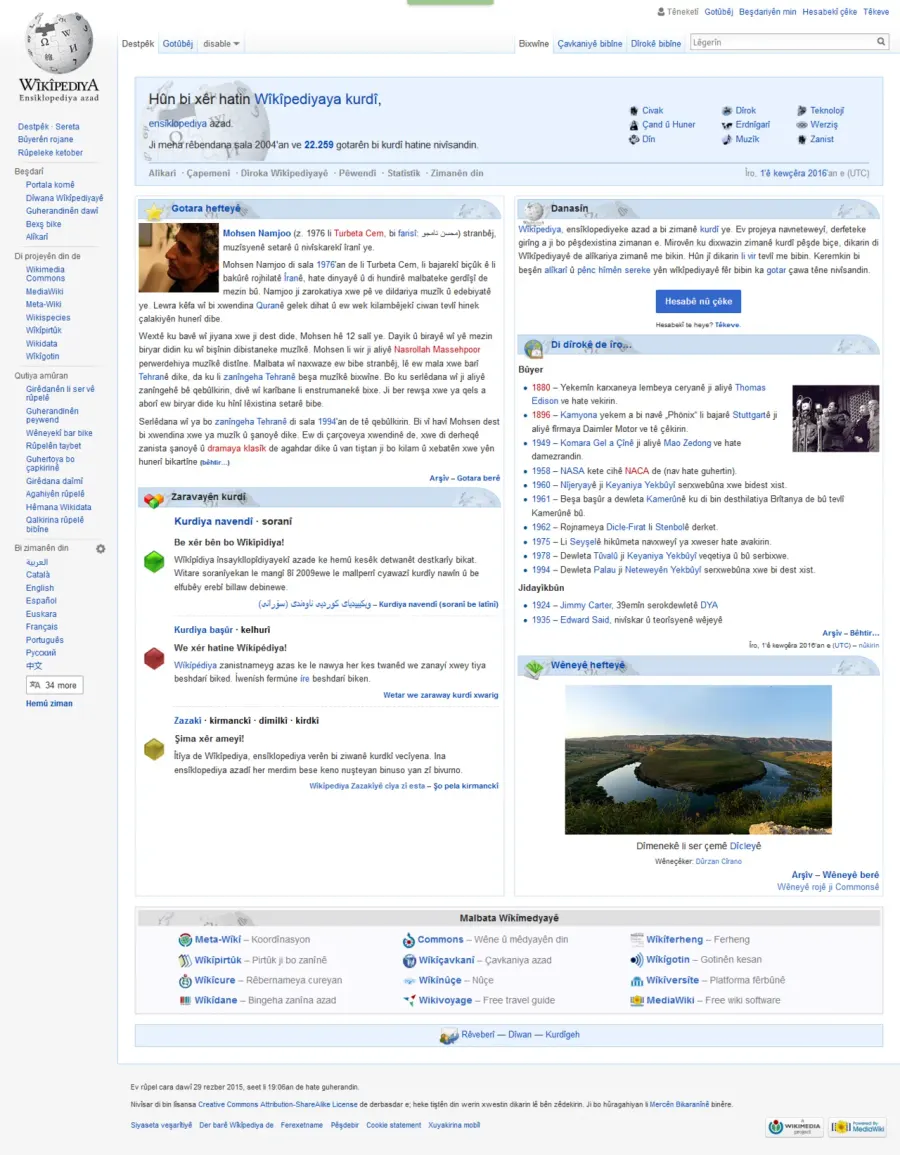Click the Wîkîferheng logo icon
900x1155 pixels.
click(x=637, y=939)
